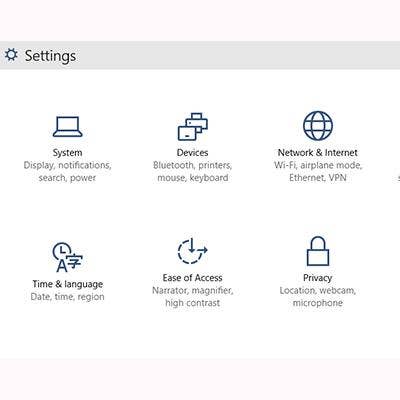Choose the Time & language label
Screen dimensions: 400x400
[x=67, y=284]
